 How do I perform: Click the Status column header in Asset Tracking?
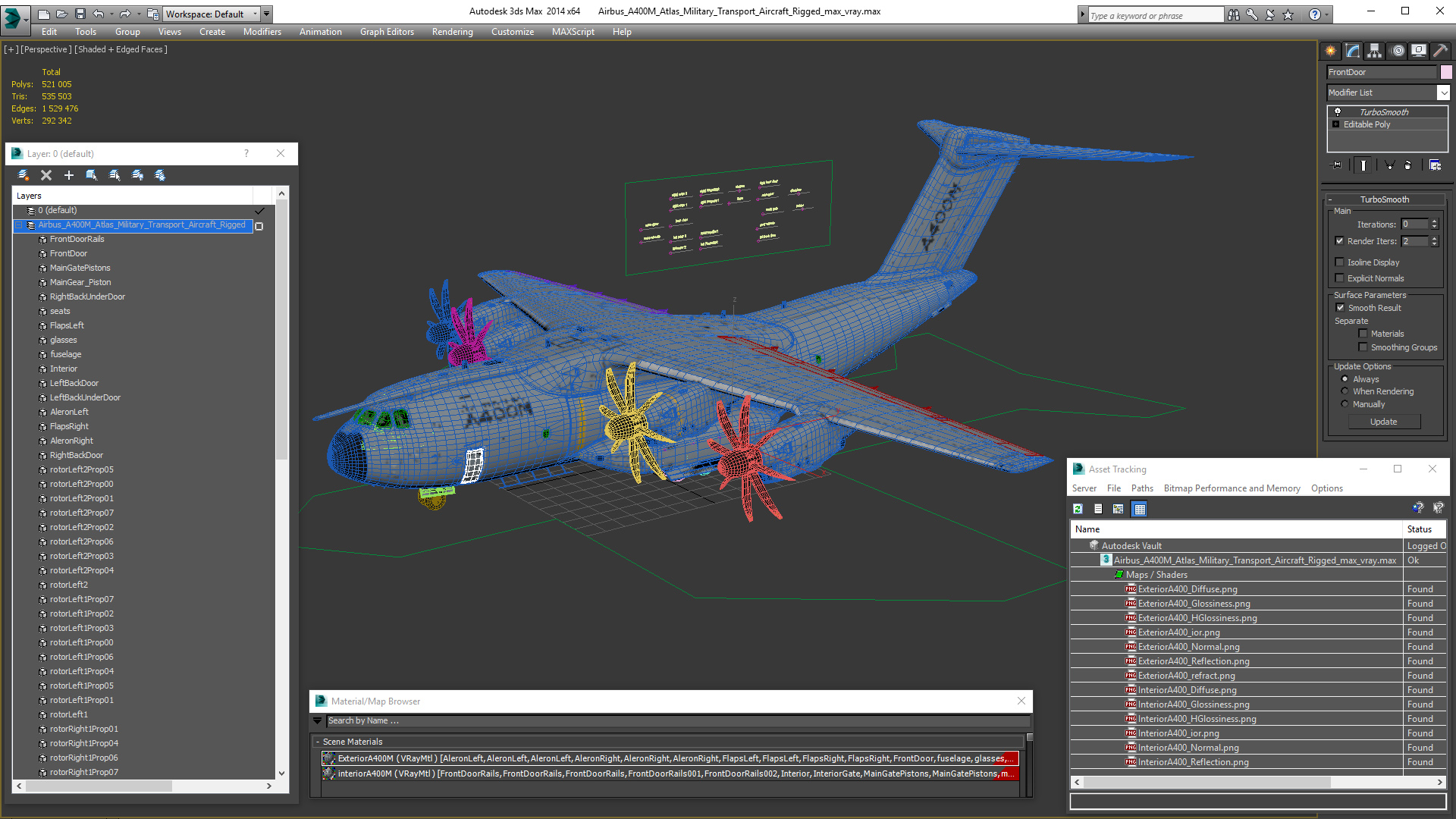1425,529
